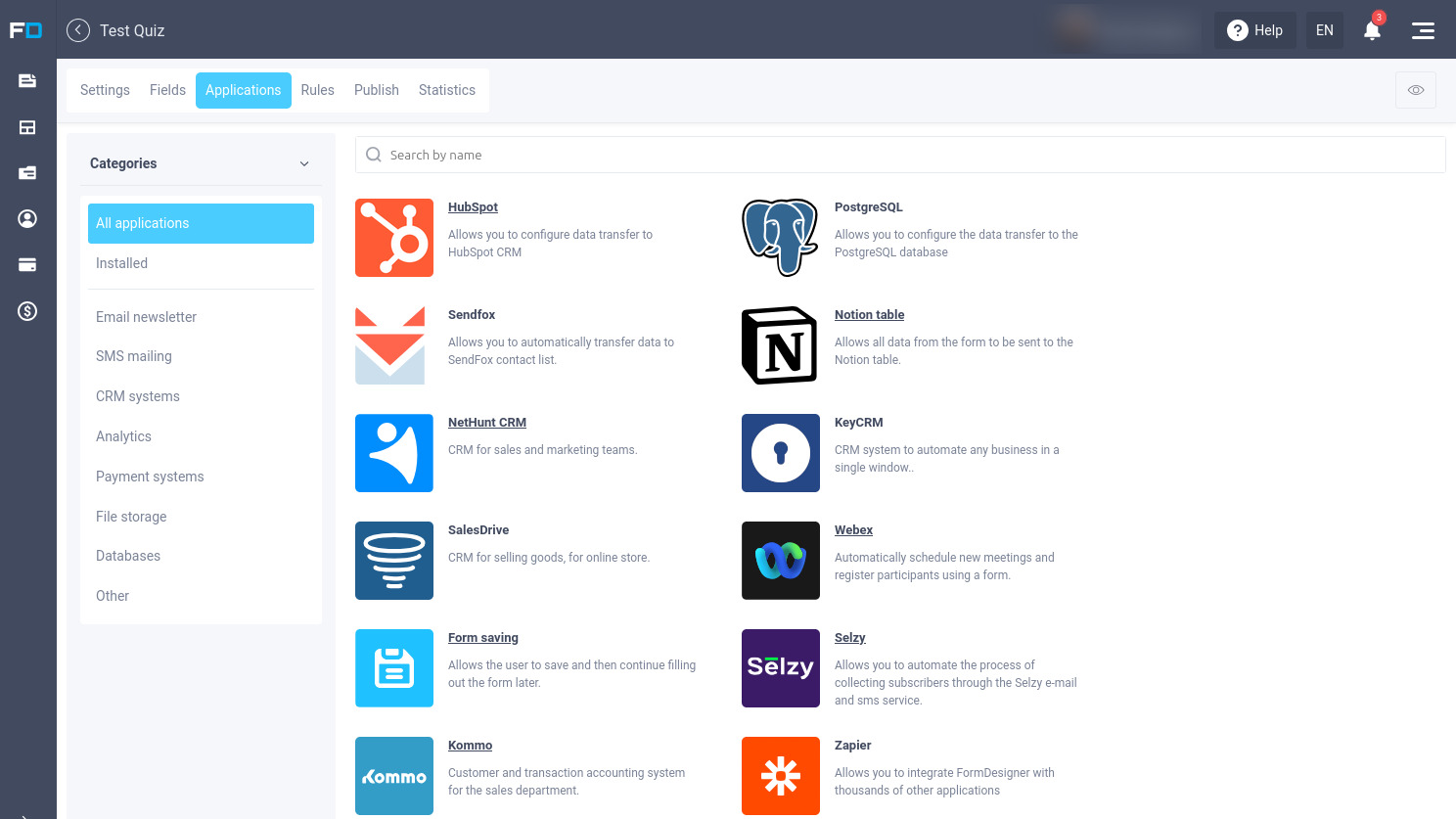1456x819 pixels.
Task: Select the Notion table logo
Action: point(781,345)
